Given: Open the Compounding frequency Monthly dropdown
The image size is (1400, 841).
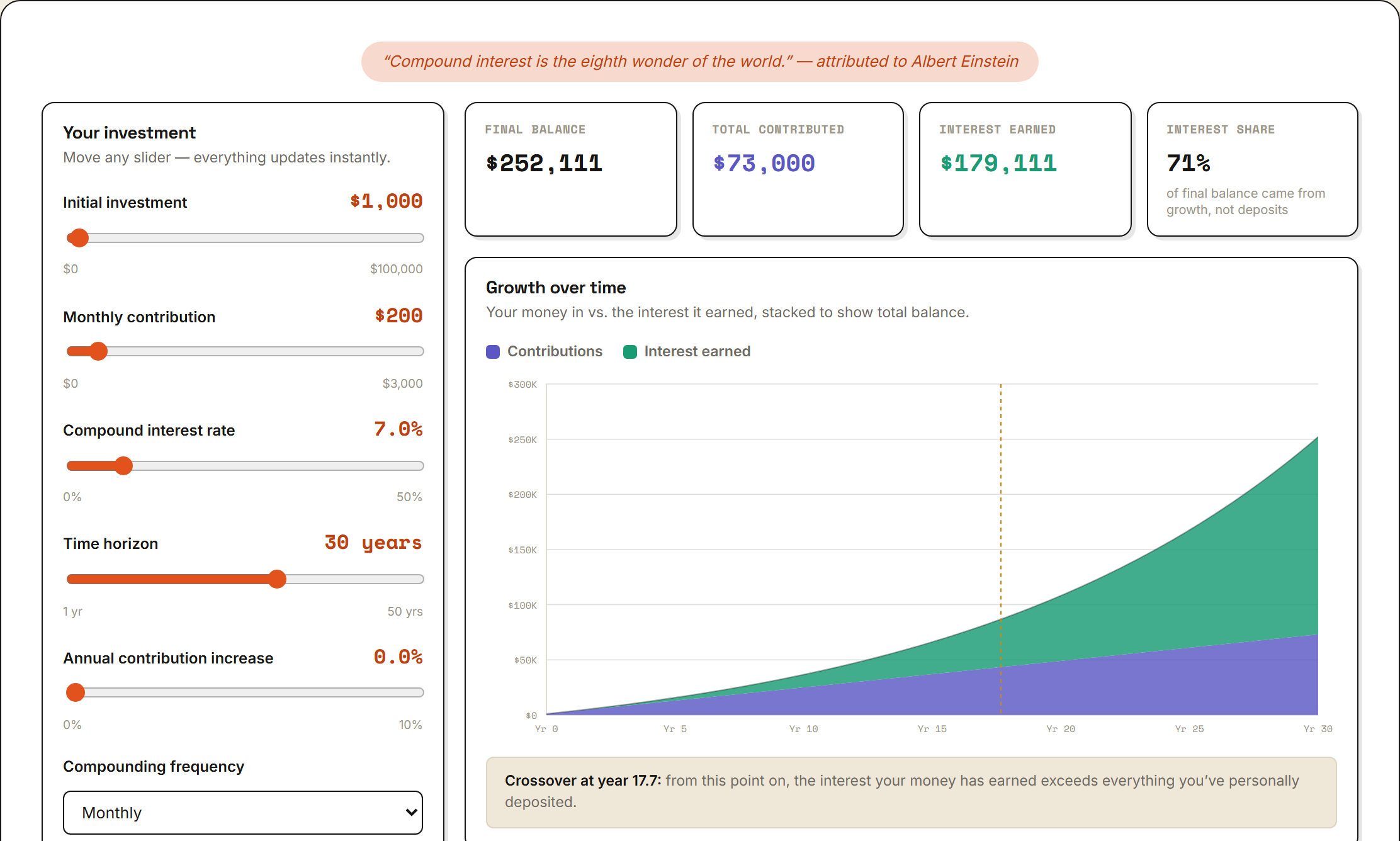Looking at the screenshot, I should click(x=243, y=813).
